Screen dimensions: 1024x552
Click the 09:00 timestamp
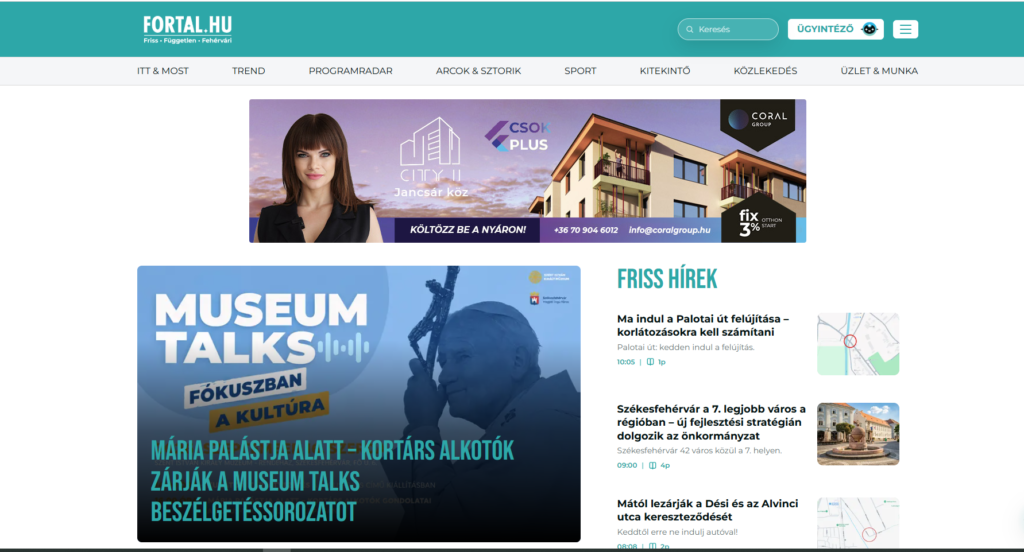627,466
